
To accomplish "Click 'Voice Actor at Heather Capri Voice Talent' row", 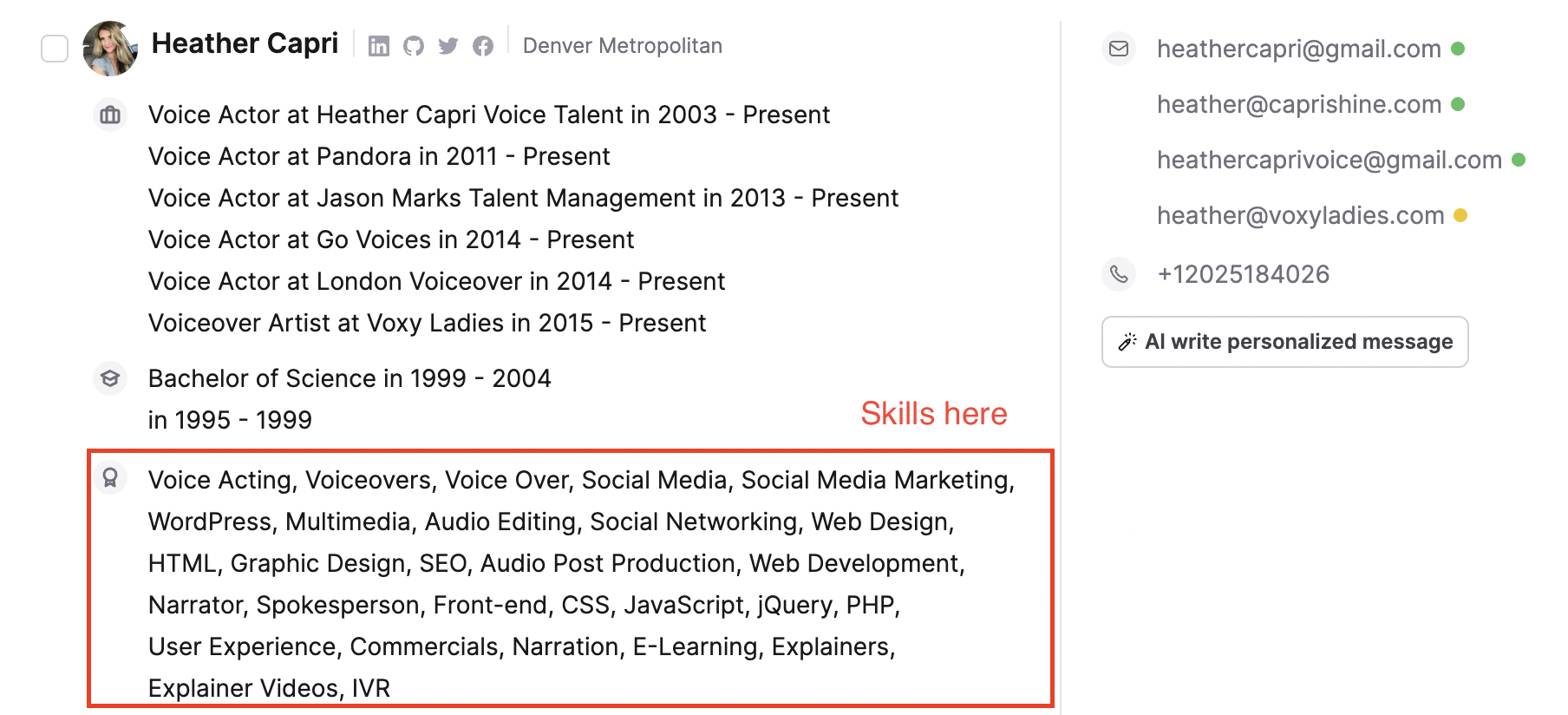I will [x=489, y=115].
